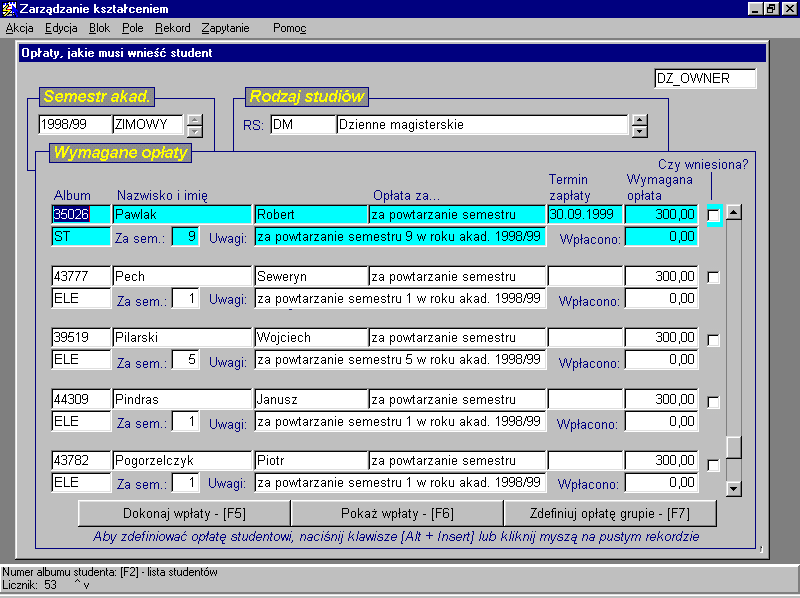800x598 pixels.
Task: Click the semester number field for Pilarski
Action: point(185,360)
